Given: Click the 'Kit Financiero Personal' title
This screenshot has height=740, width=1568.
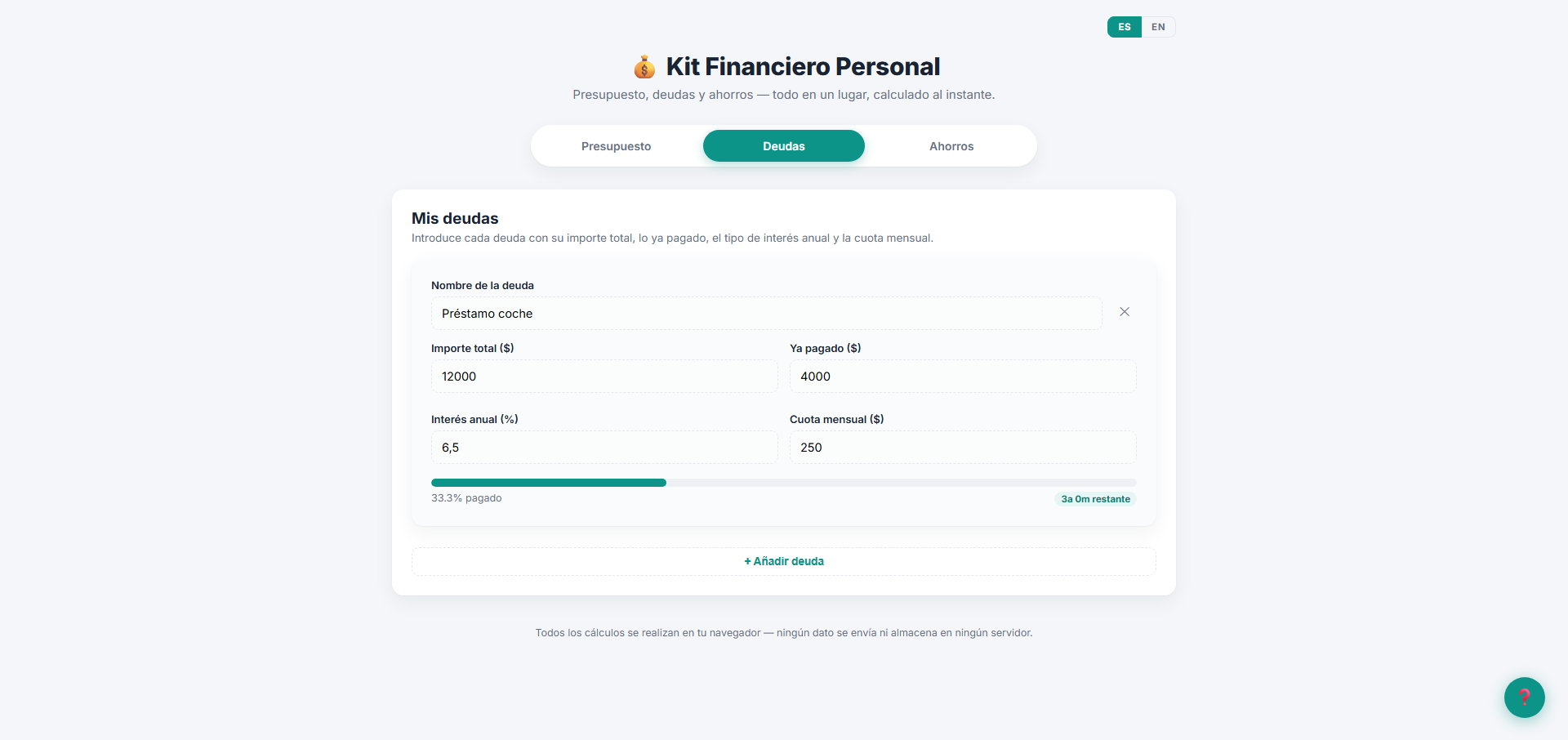Looking at the screenshot, I should (803, 66).
